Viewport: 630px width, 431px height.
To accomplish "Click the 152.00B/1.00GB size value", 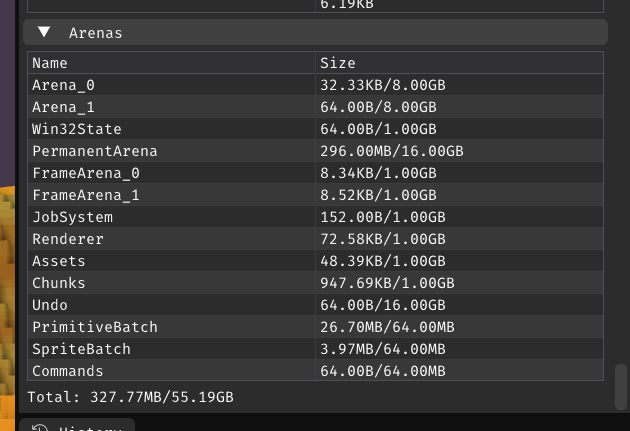I will click(383, 217).
